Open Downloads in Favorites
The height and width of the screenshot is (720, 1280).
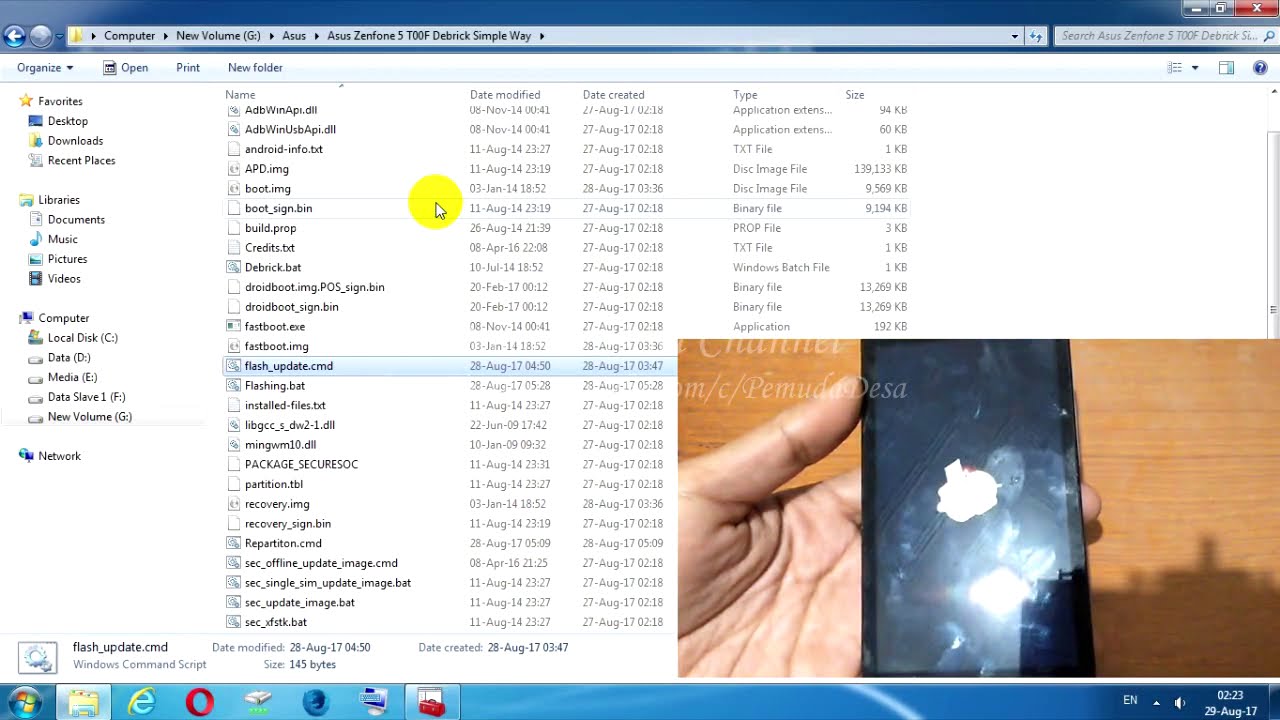pos(75,141)
